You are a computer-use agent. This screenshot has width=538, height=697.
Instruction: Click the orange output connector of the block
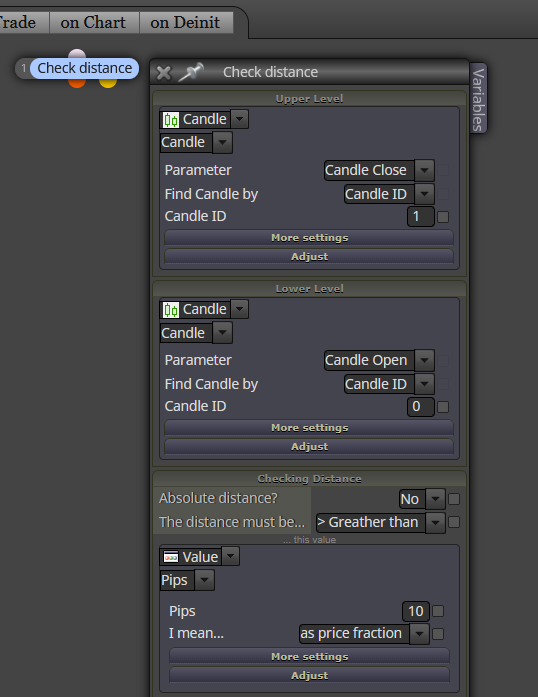77,83
